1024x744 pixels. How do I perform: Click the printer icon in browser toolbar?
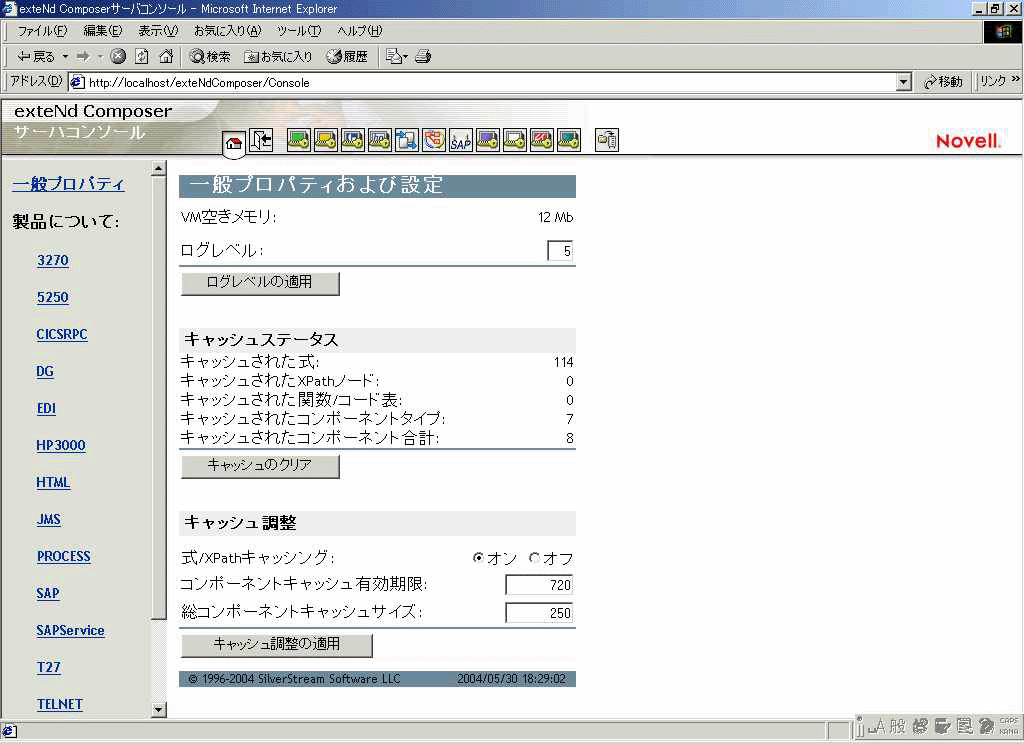click(423, 57)
